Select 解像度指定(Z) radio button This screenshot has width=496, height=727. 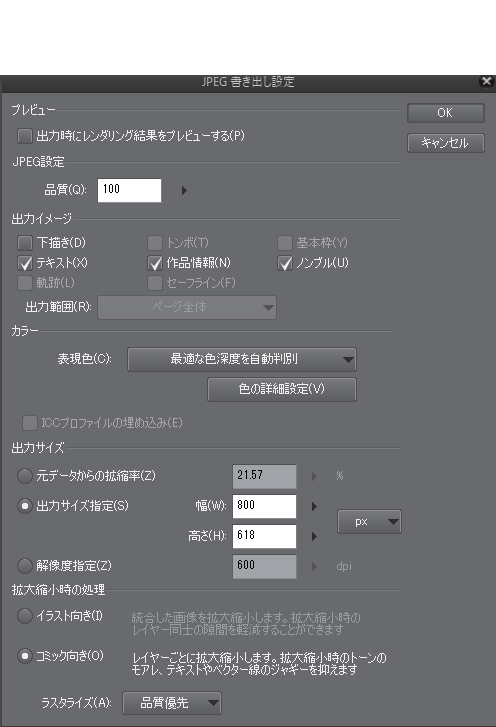point(25,566)
